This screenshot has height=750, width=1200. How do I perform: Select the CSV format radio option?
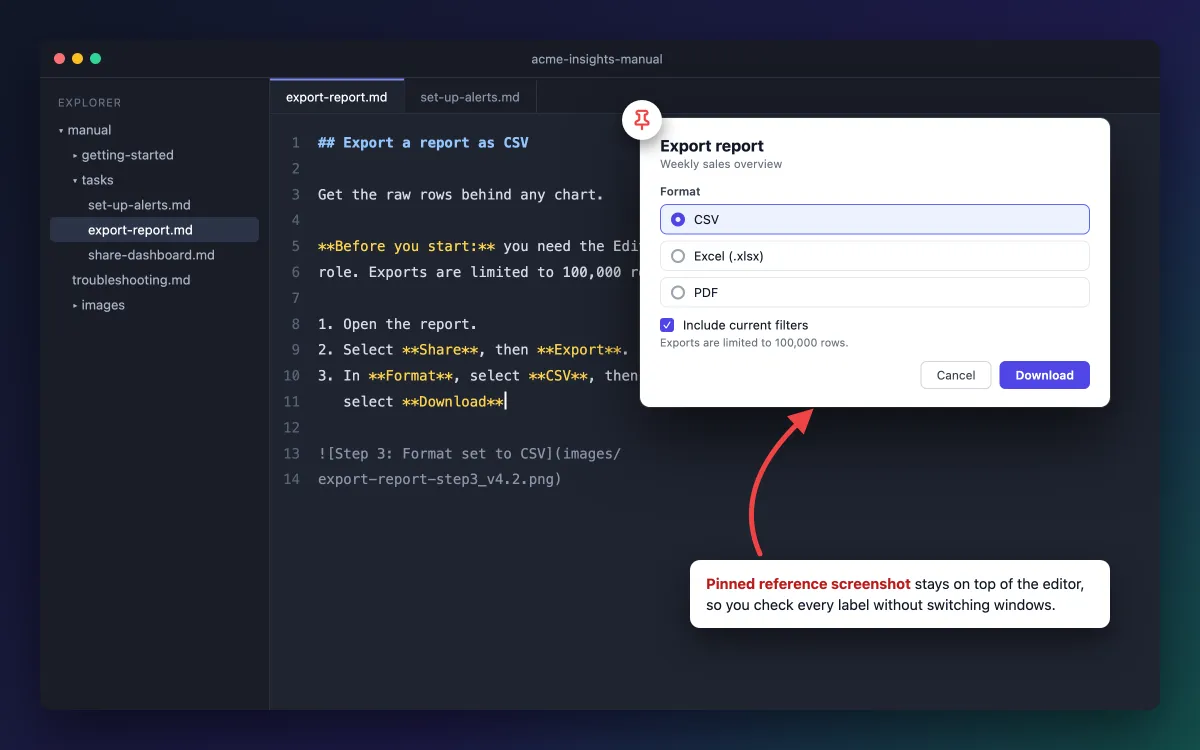point(875,219)
